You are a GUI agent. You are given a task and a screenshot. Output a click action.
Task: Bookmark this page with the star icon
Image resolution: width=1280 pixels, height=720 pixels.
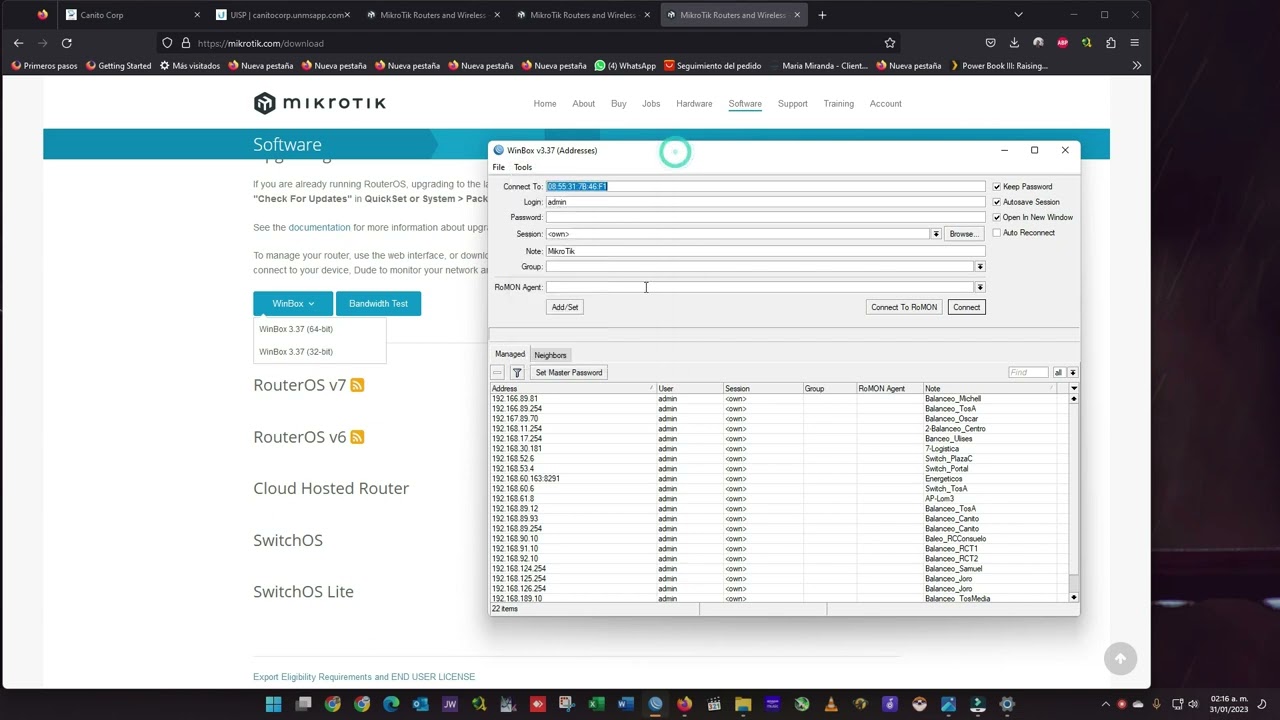889,43
